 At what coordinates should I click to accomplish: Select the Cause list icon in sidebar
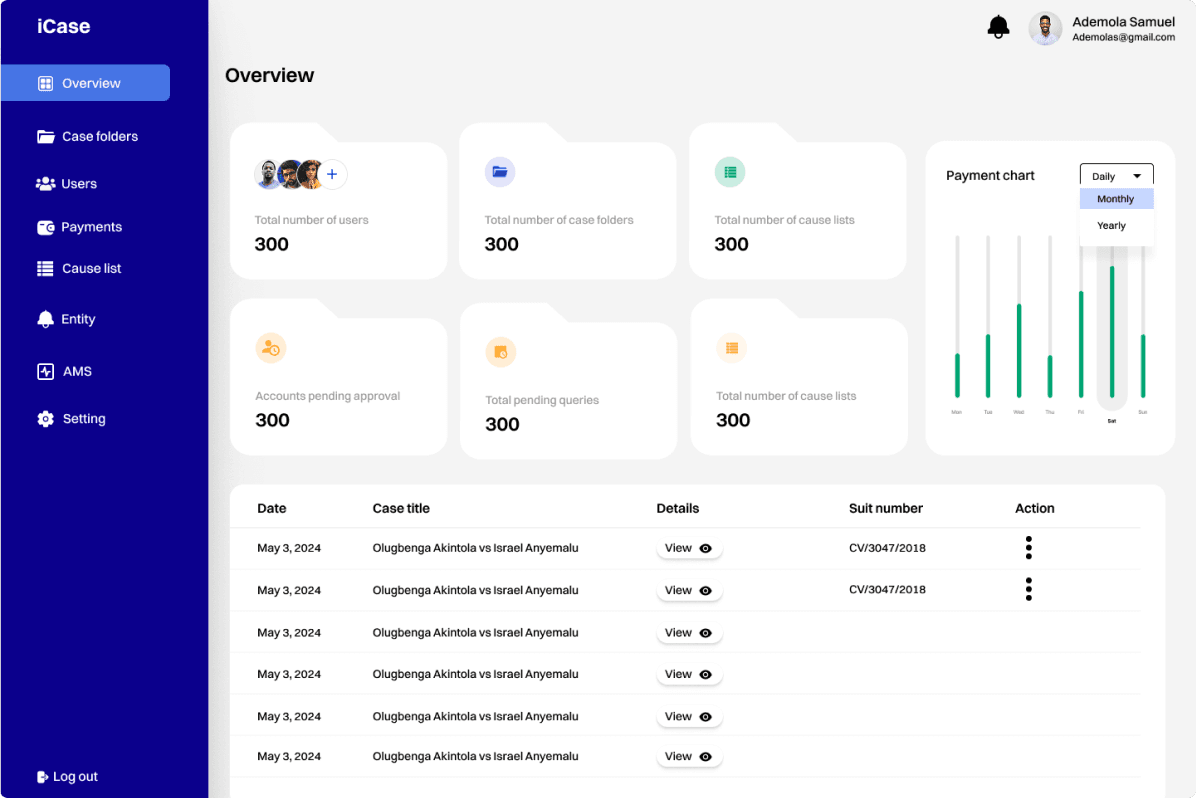pyautogui.click(x=46, y=268)
